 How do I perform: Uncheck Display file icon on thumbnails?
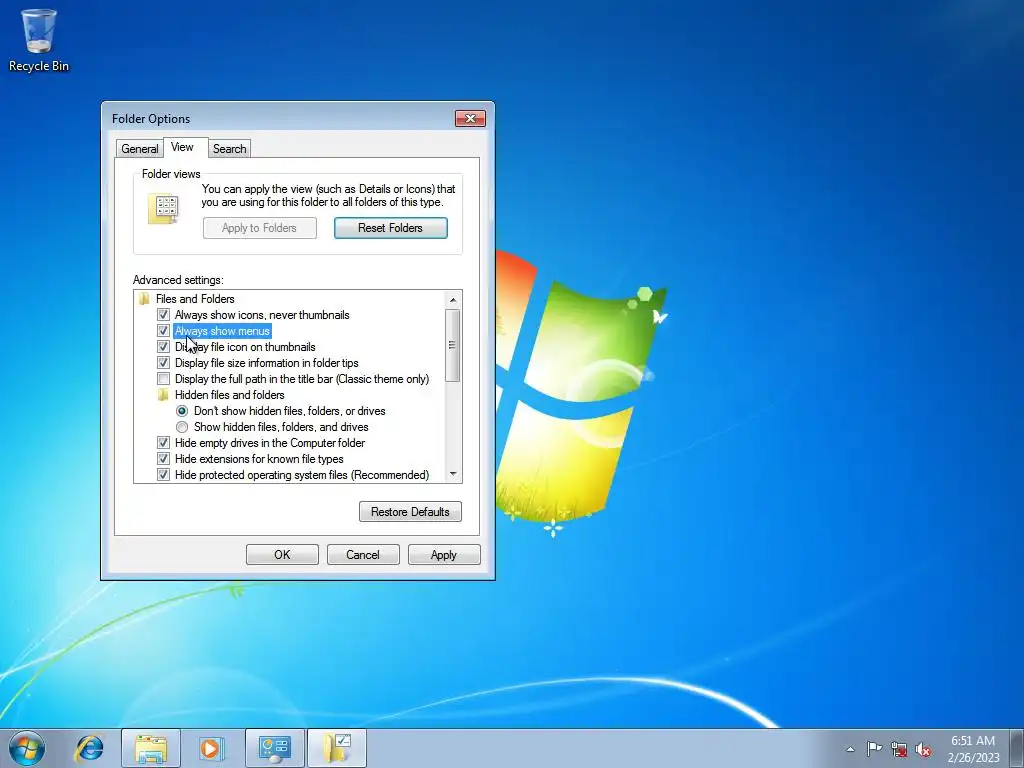[x=163, y=347]
